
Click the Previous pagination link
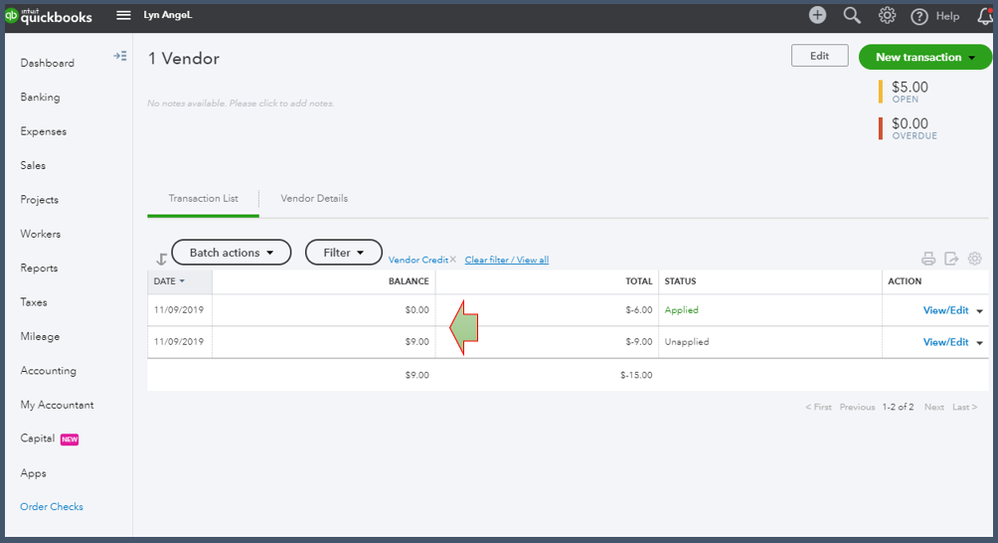pos(857,407)
